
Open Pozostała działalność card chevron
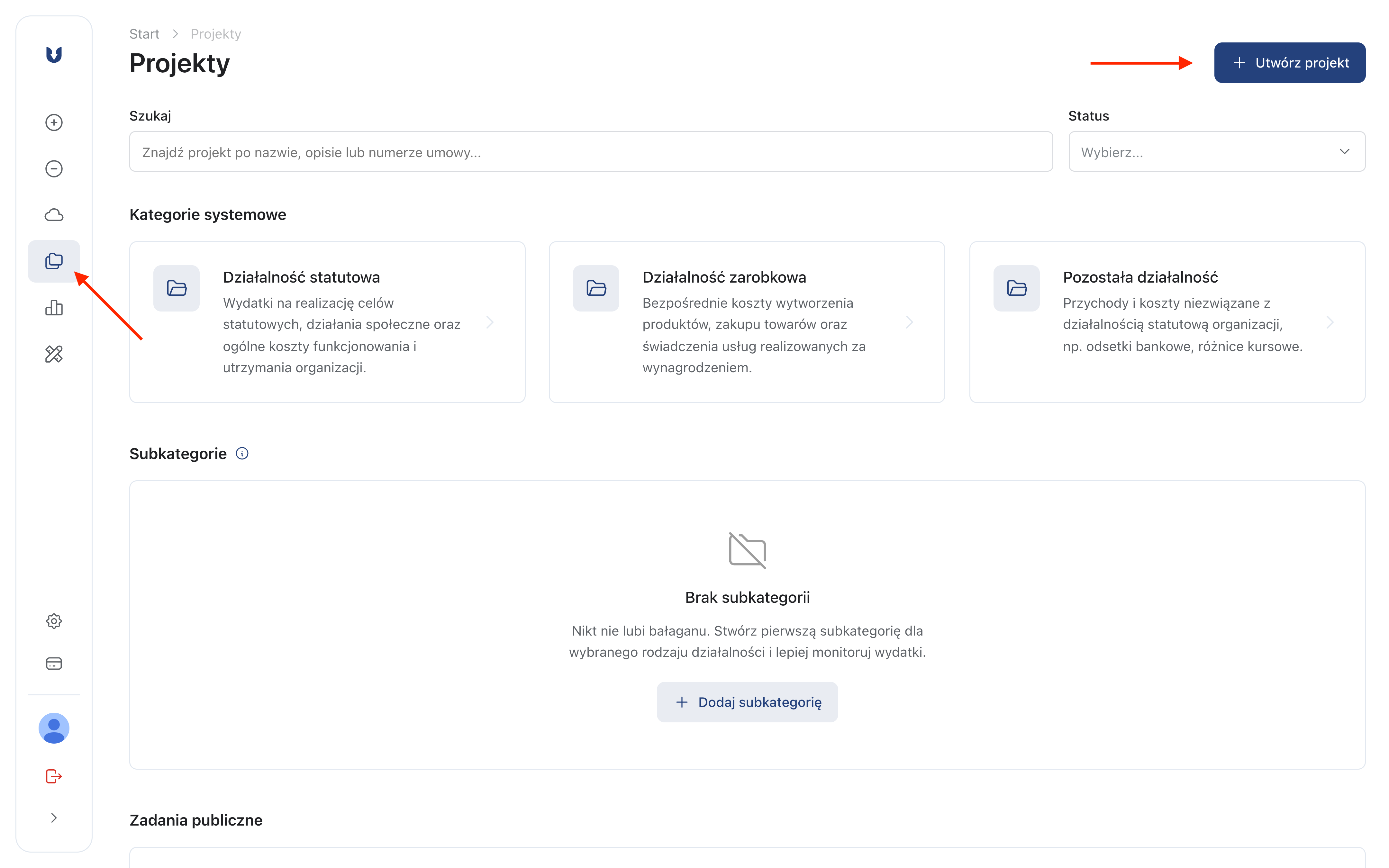[x=1330, y=322]
